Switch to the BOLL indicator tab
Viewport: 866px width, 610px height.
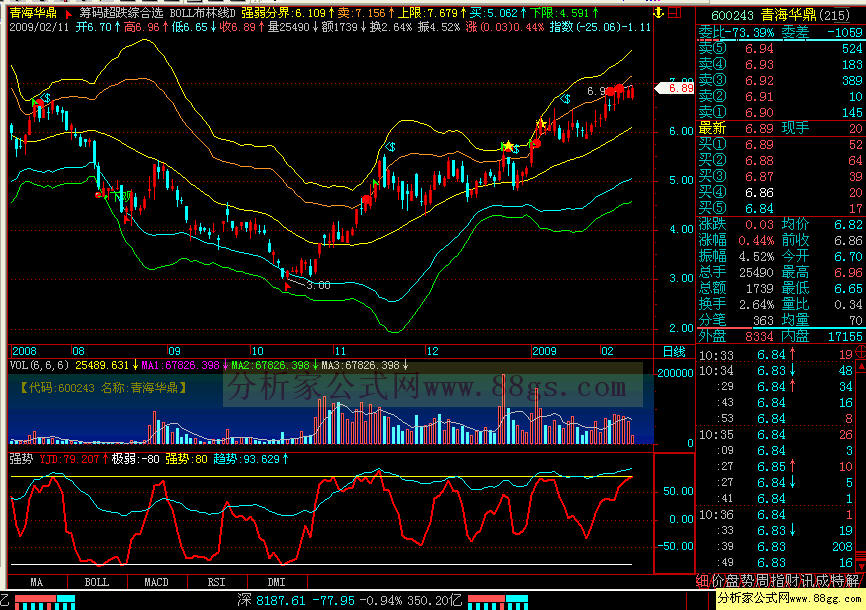click(x=97, y=582)
